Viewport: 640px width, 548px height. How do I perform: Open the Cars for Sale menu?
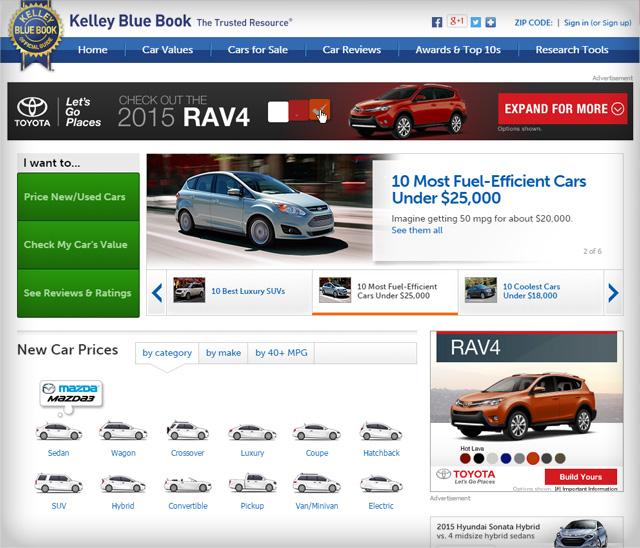pos(258,50)
